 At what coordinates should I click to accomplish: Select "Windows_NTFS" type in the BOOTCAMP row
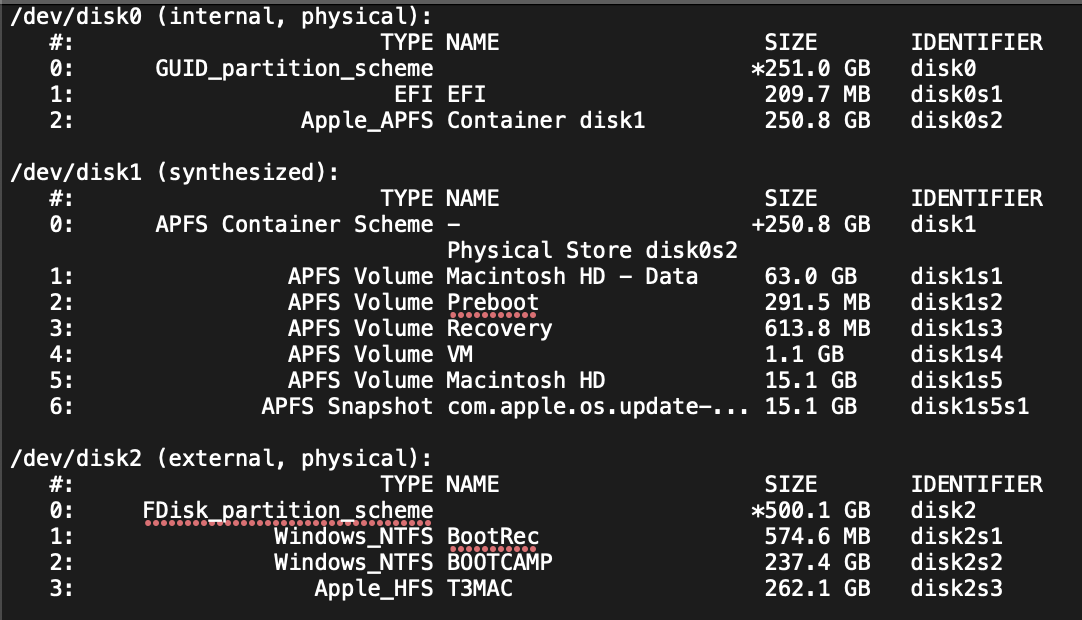click(x=354, y=563)
